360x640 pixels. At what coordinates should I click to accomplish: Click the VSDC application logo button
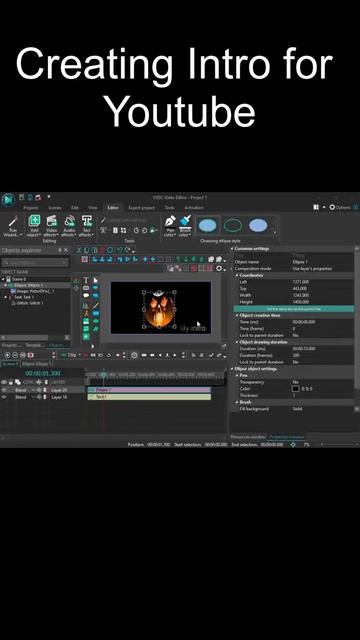(x=8, y=200)
